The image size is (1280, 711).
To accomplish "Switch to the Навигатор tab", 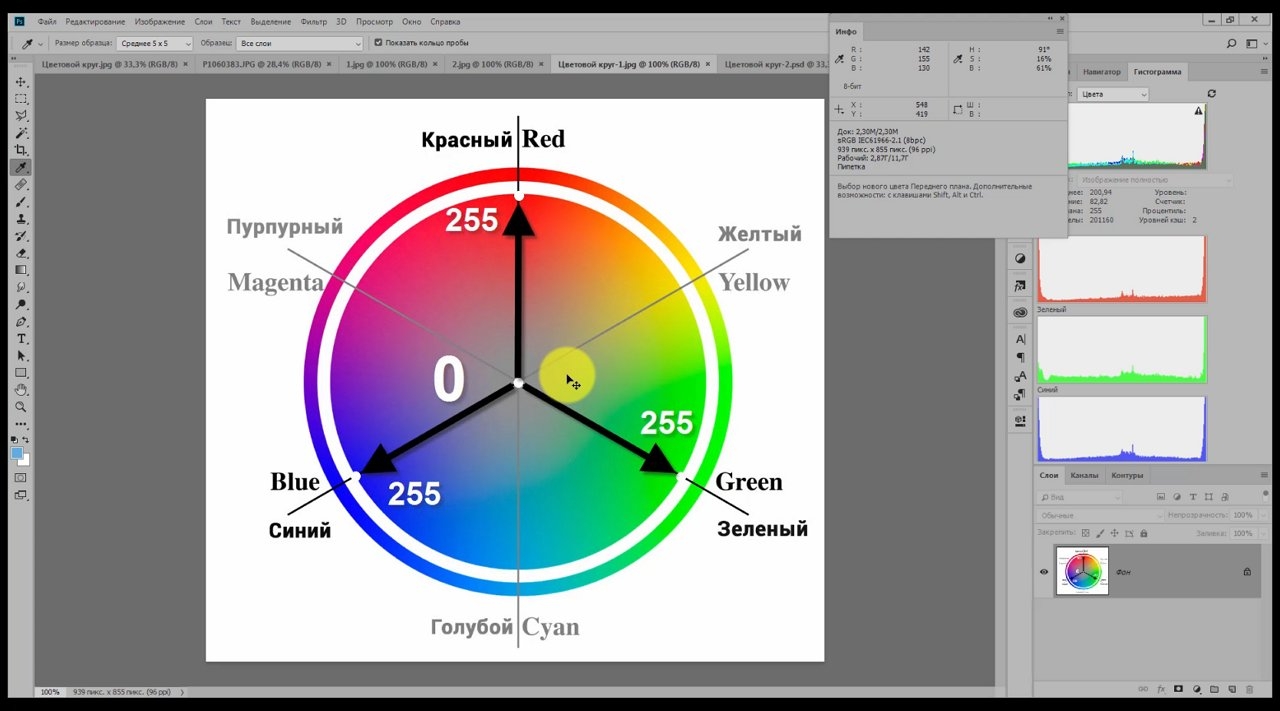I will click(x=1101, y=72).
